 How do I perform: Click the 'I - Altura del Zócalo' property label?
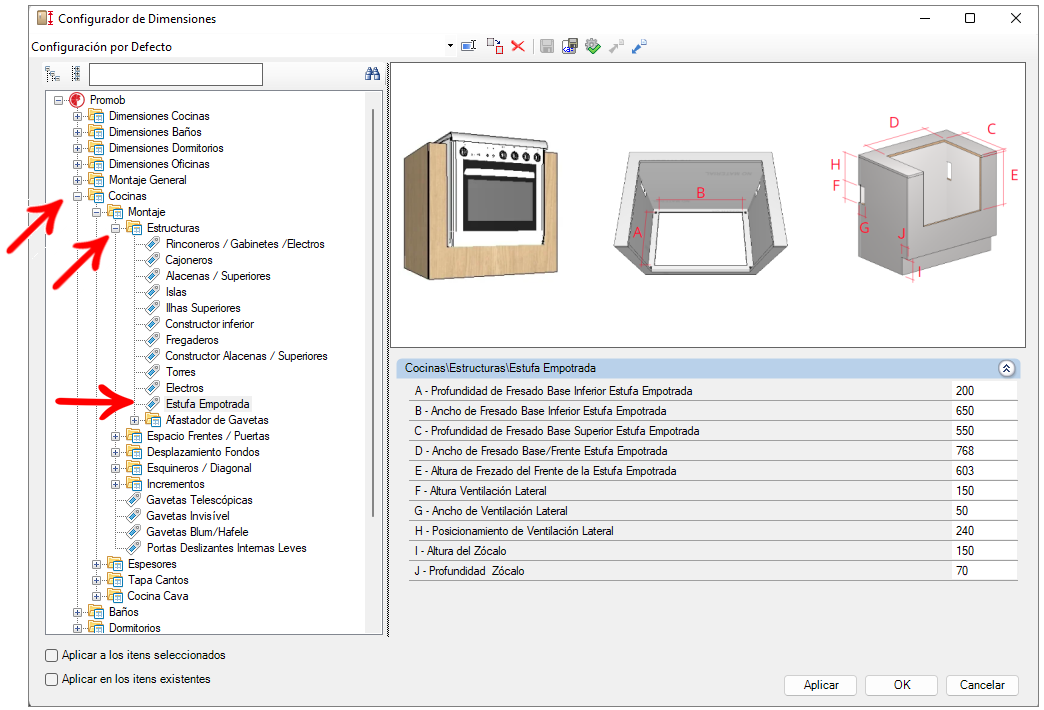[x=460, y=551]
